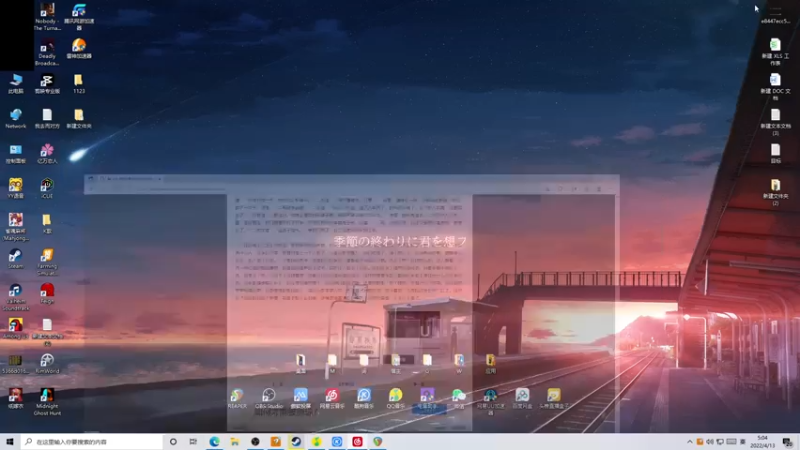Open the Mahjong Soul desktop shortcut
Screen dimensions: 800x450
(x=15, y=227)
